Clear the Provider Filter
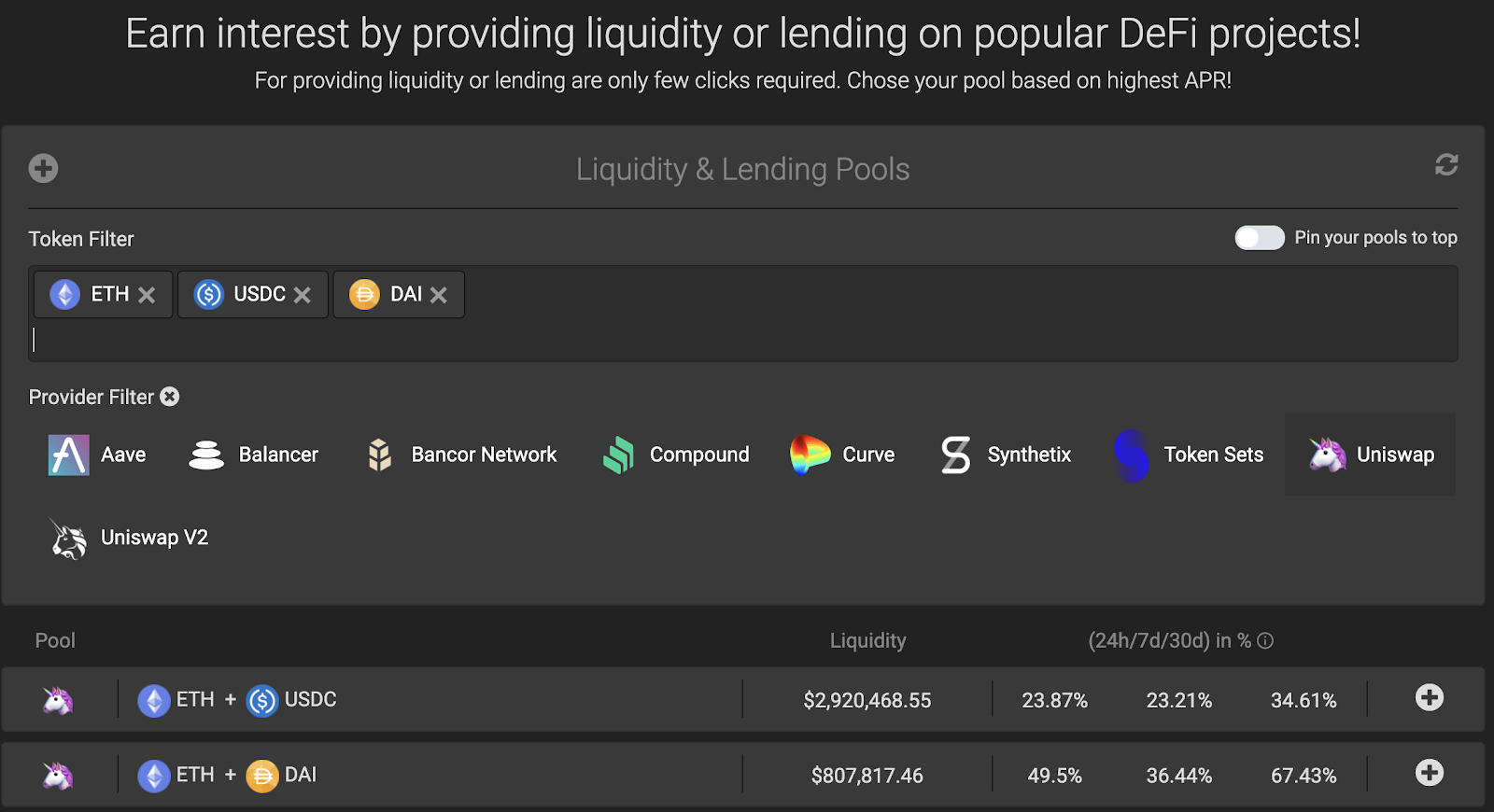 pyautogui.click(x=170, y=397)
